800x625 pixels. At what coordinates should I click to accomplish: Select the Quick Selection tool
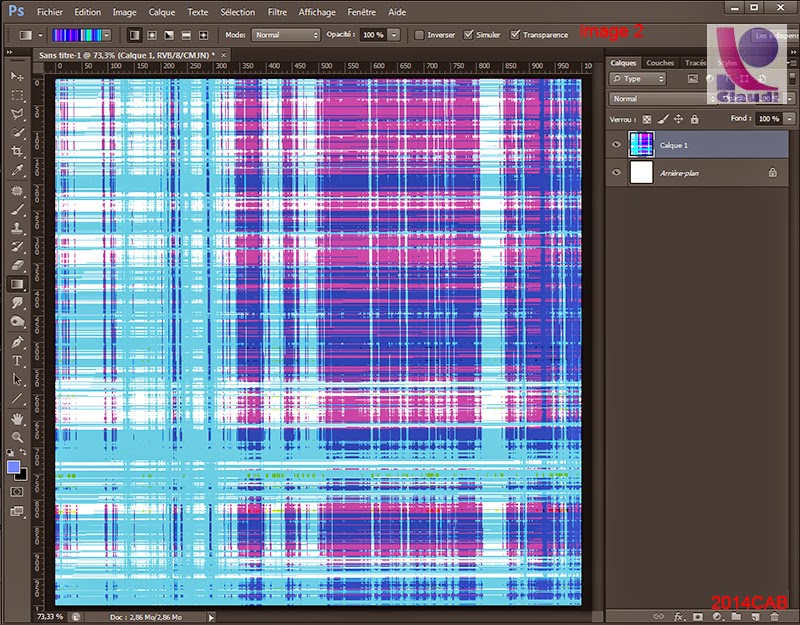coord(17,133)
